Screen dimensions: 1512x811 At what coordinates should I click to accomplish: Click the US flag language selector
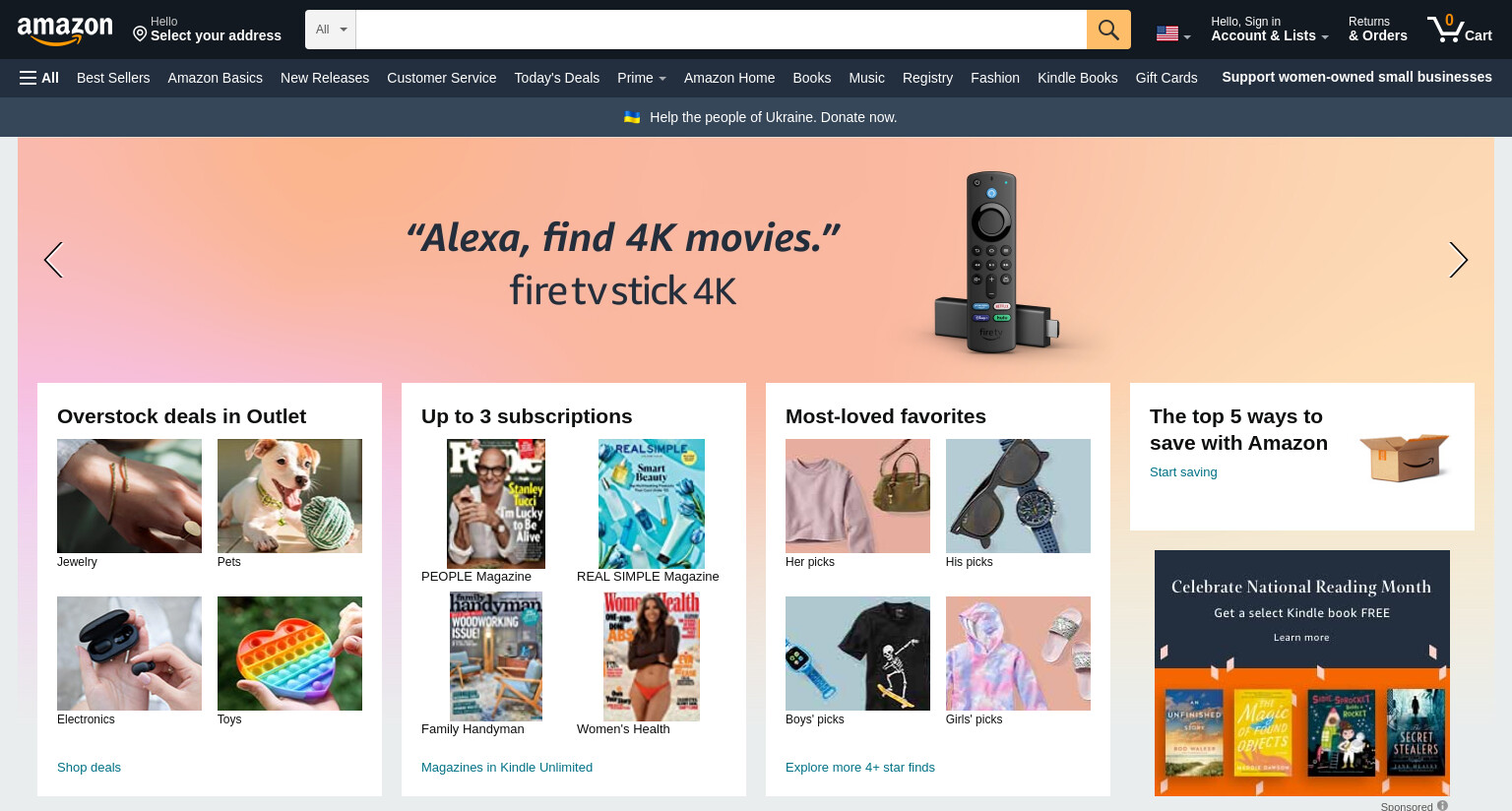pos(1173,34)
